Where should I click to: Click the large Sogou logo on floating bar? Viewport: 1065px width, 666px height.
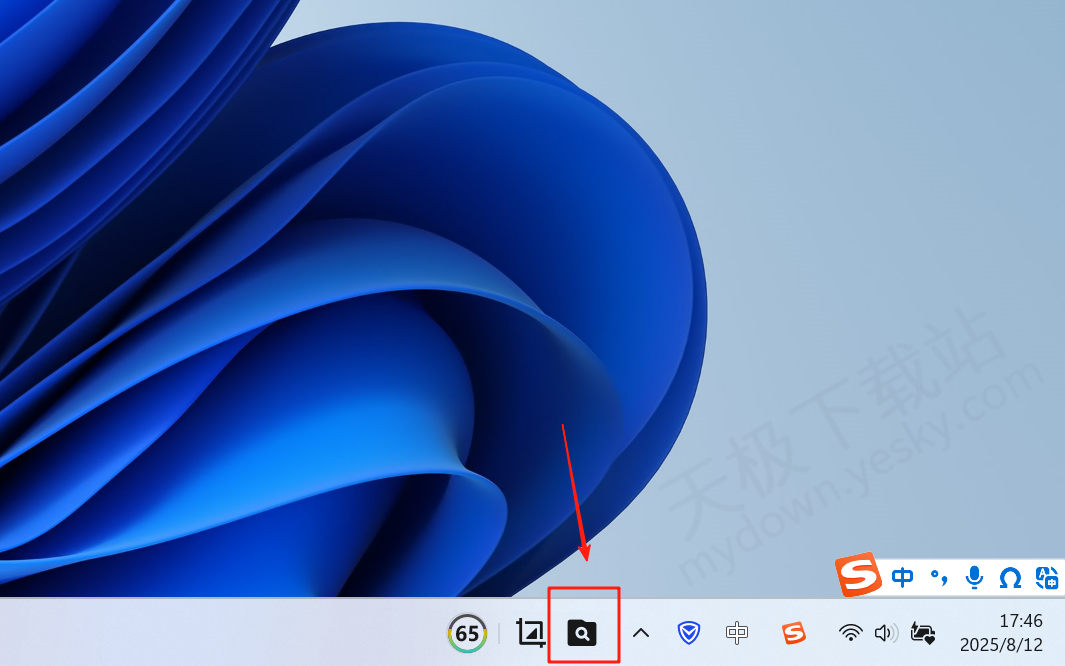point(858,576)
